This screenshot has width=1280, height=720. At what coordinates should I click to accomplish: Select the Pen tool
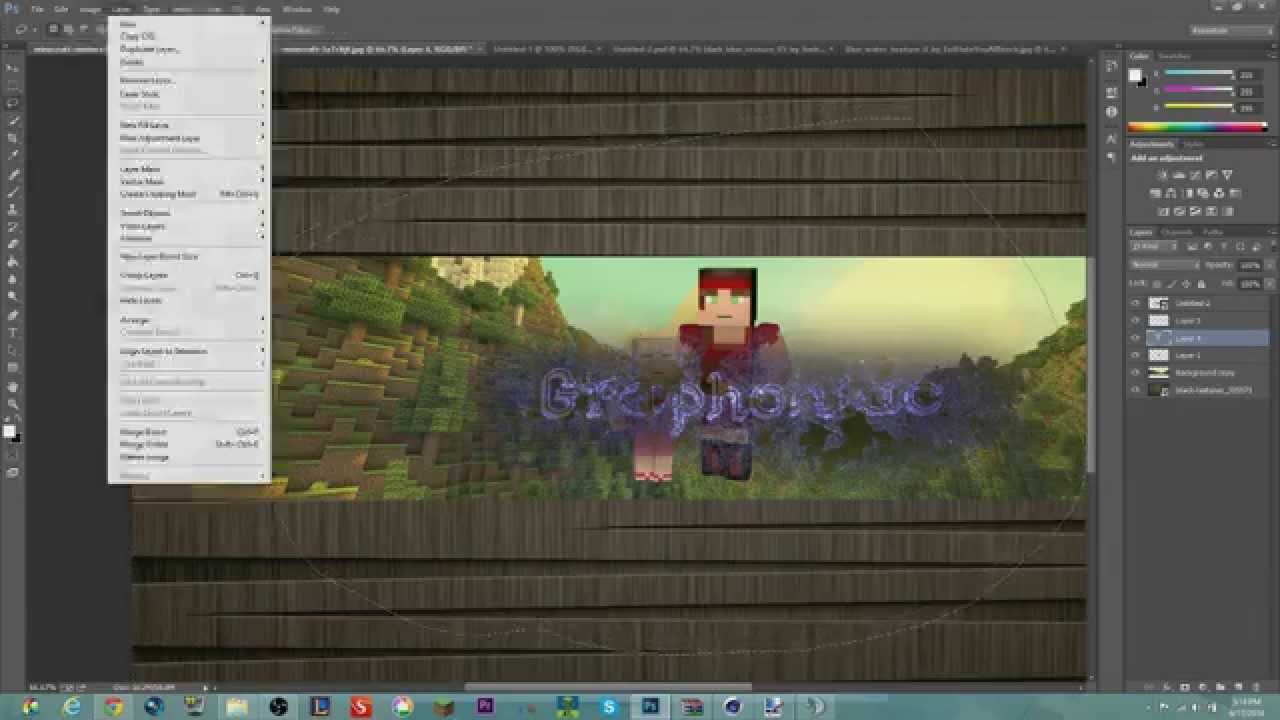(13, 314)
